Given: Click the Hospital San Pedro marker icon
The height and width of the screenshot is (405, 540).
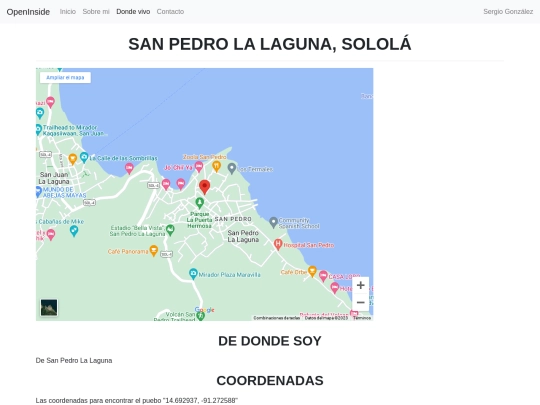Looking at the screenshot, I should 278,244.
